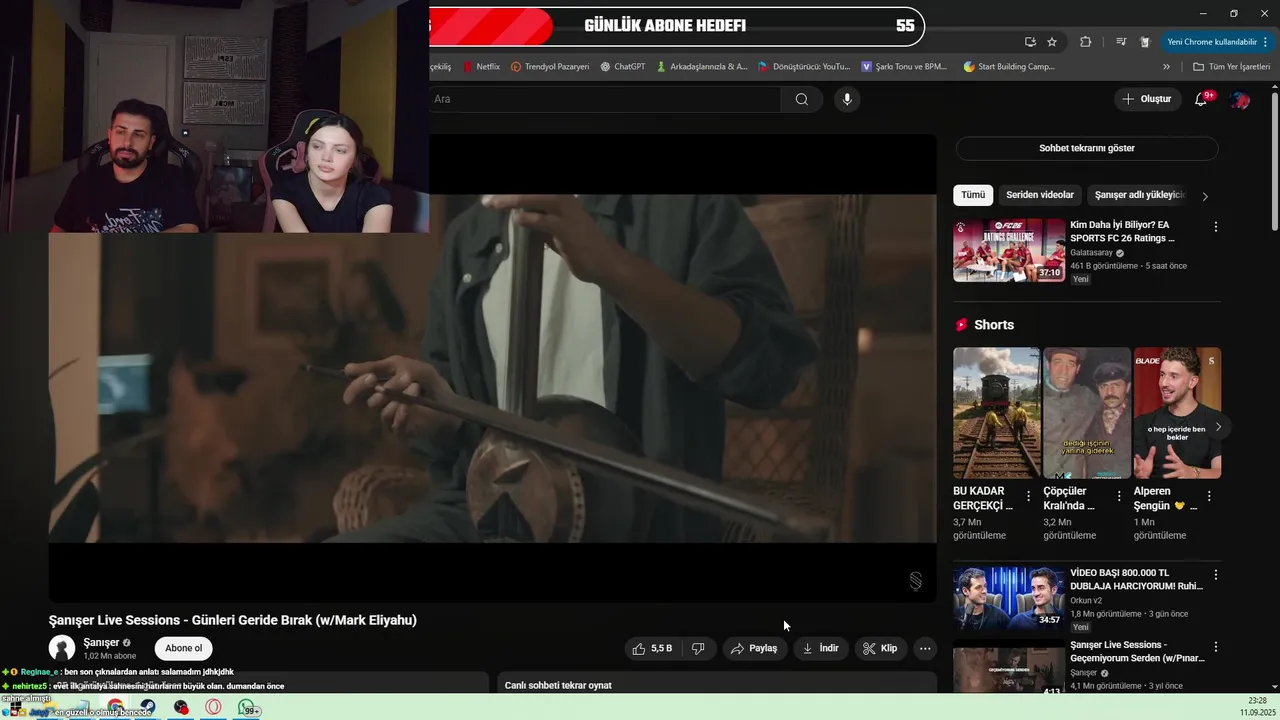Image resolution: width=1280 pixels, height=720 pixels.
Task: Open the Çöpçüler Kralı'nda short thumbnail
Action: pos(1087,413)
